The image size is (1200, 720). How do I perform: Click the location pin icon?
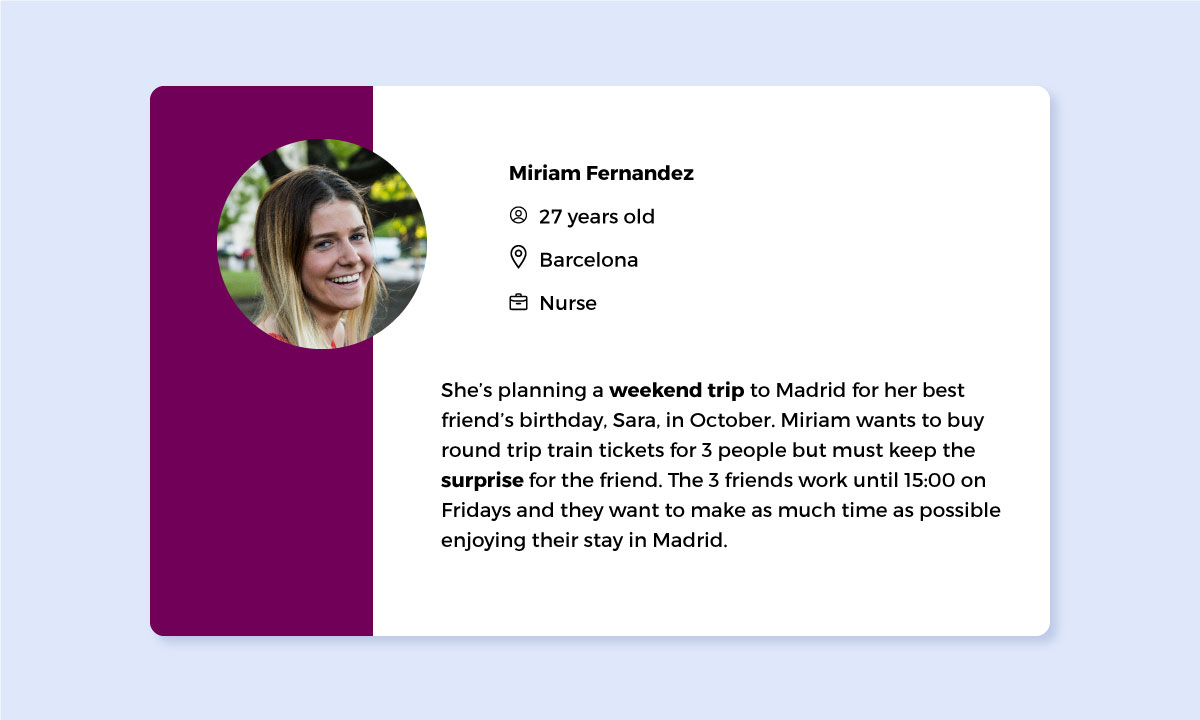[518, 258]
